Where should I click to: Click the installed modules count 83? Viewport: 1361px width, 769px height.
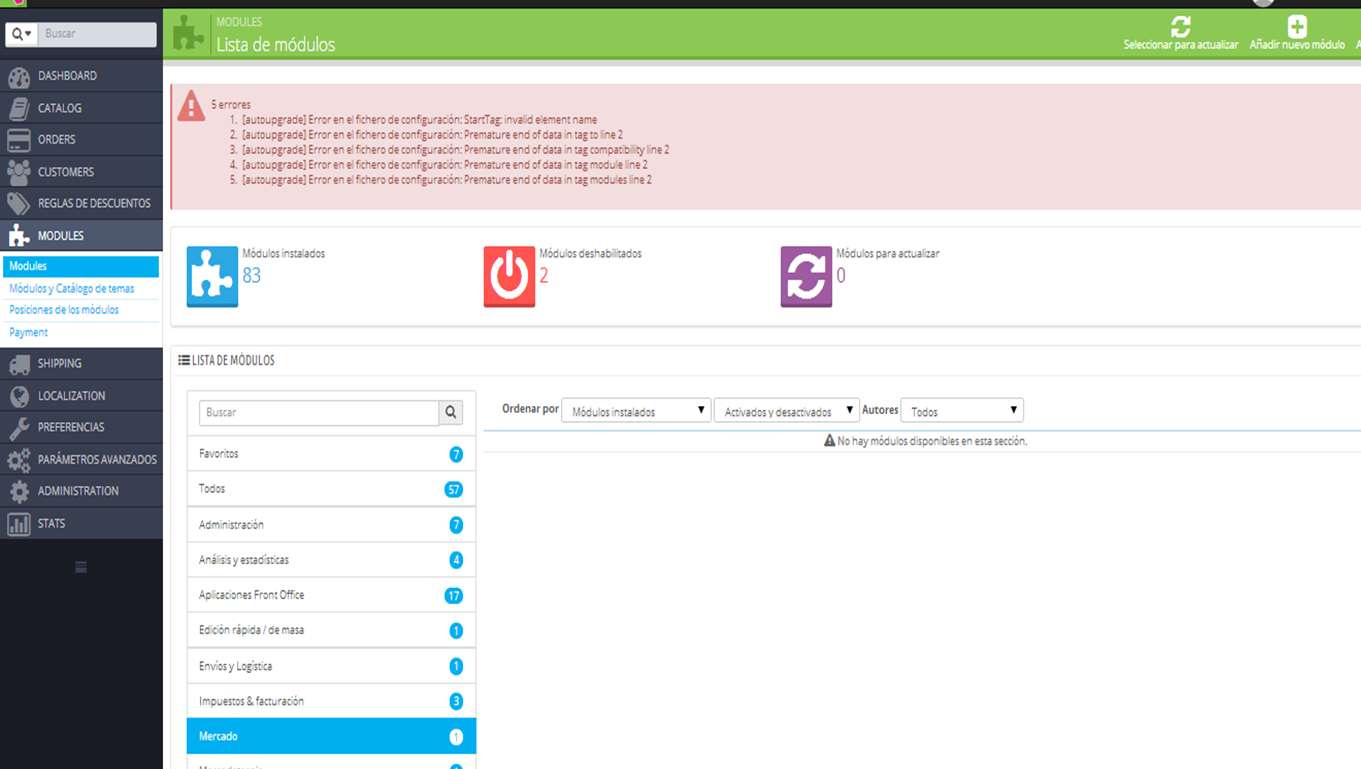click(x=251, y=276)
